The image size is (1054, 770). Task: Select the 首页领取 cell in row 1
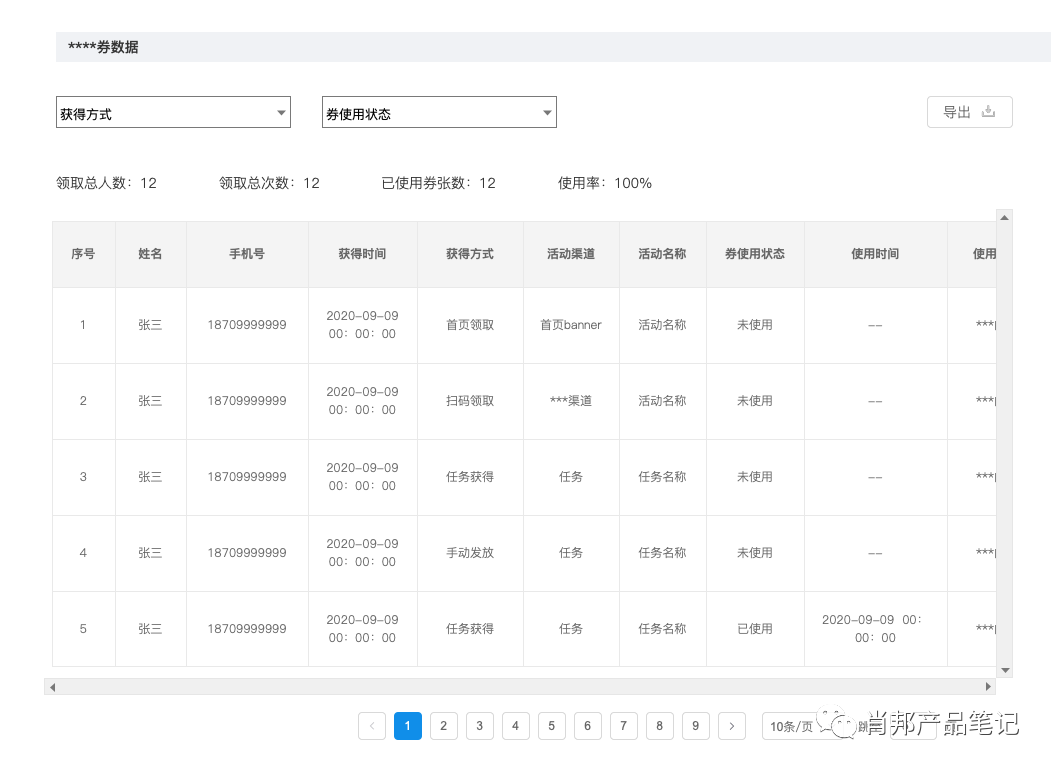(x=470, y=325)
